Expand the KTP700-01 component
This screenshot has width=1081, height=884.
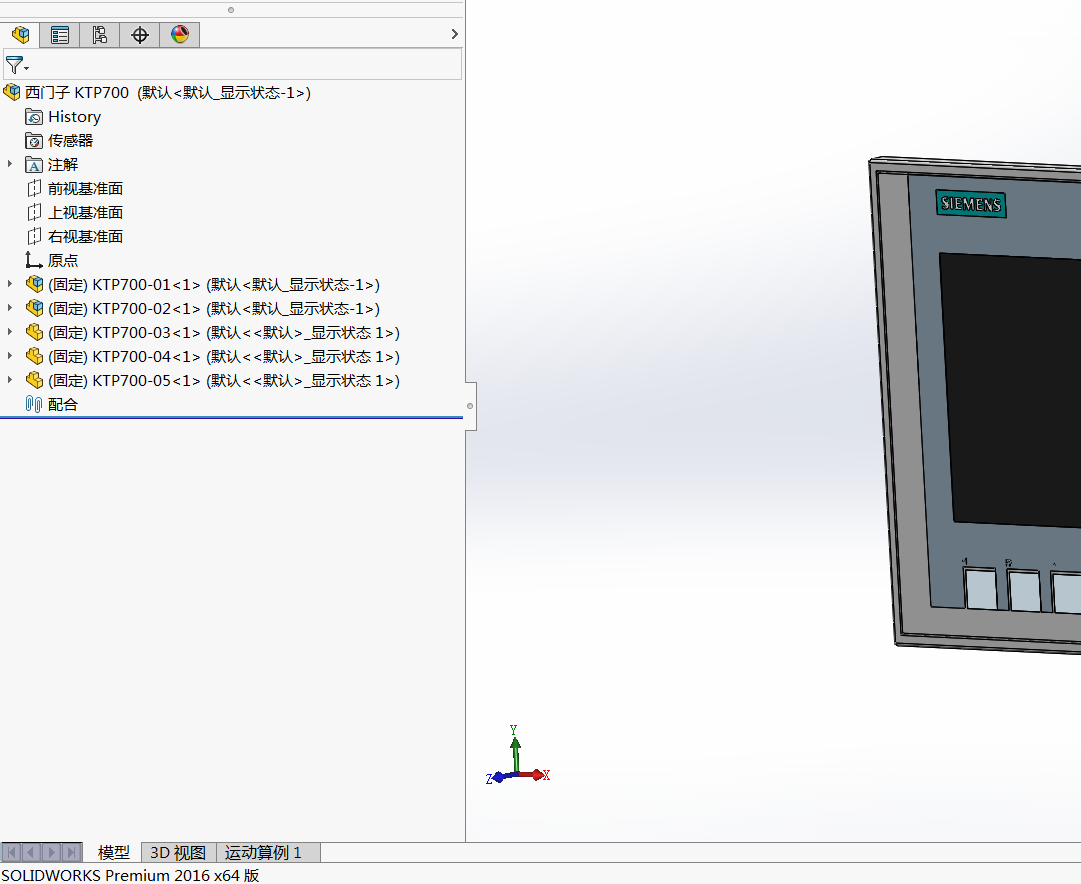click(10, 284)
